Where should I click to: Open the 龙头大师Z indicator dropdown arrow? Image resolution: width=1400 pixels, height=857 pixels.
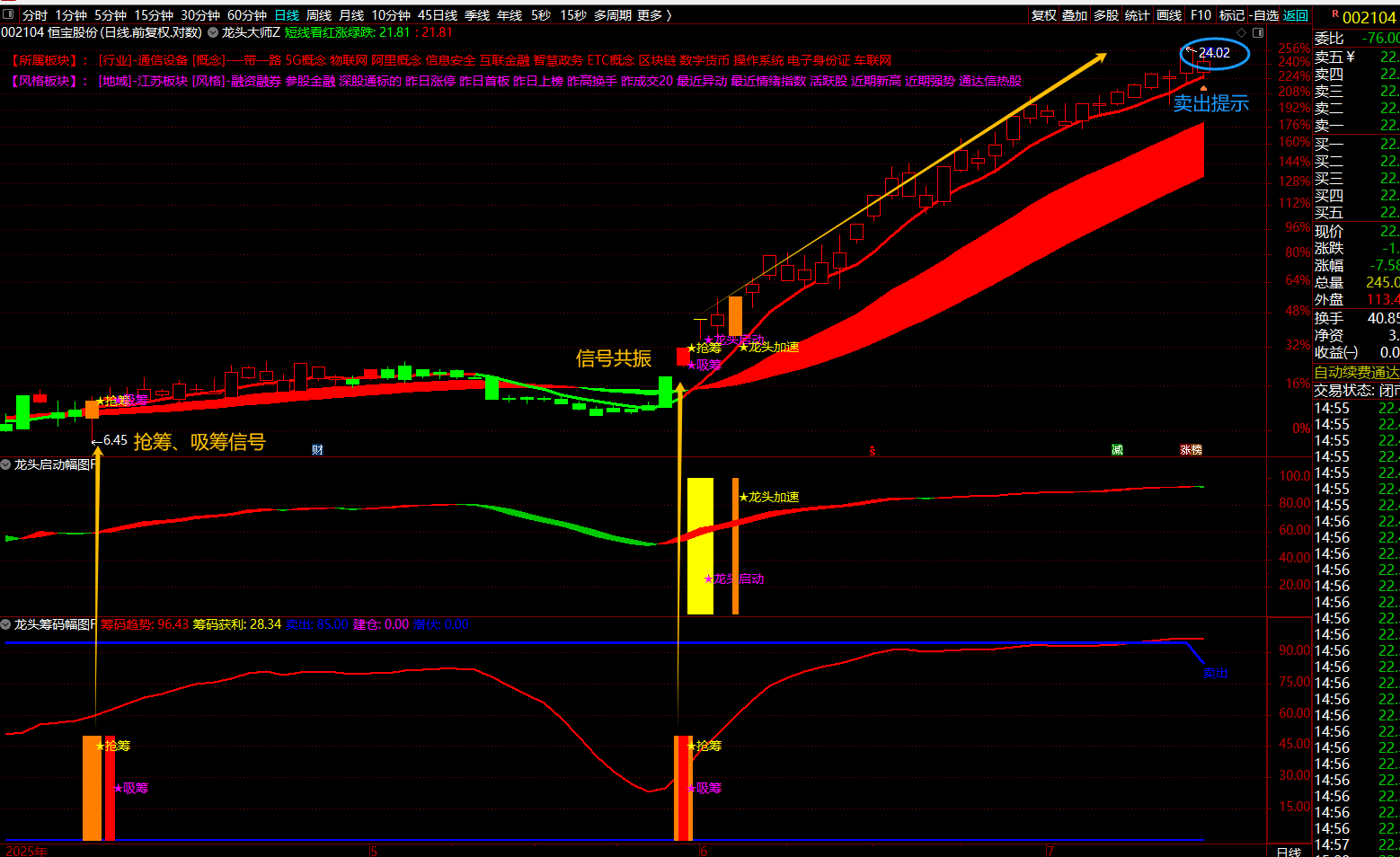213,32
